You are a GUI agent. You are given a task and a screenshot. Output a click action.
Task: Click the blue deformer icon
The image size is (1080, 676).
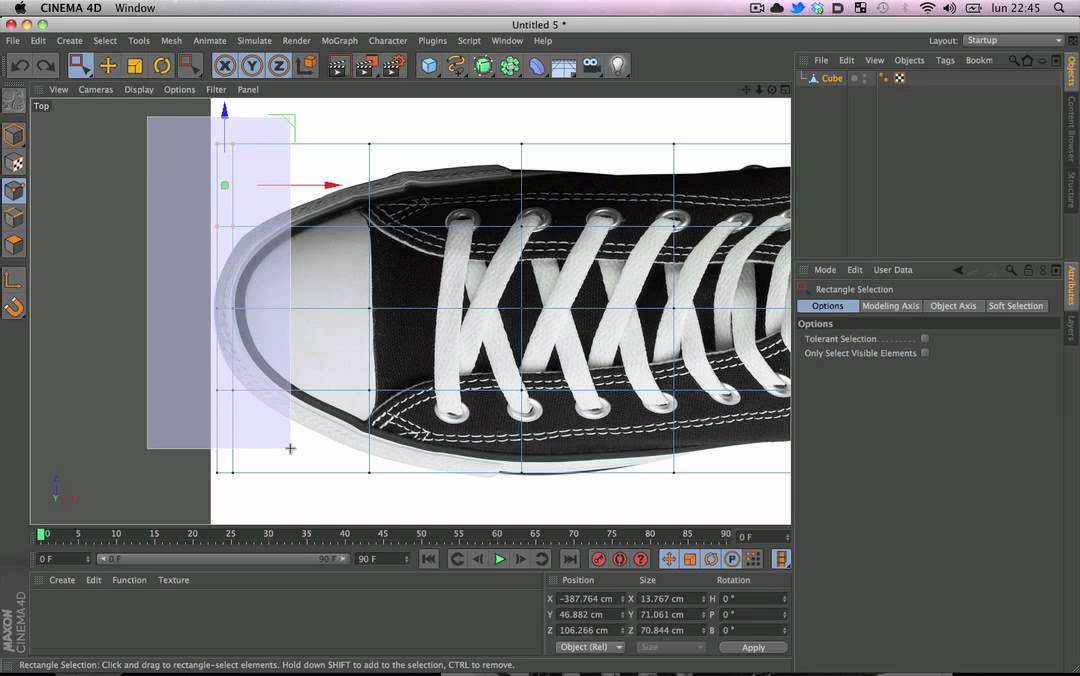(537, 66)
